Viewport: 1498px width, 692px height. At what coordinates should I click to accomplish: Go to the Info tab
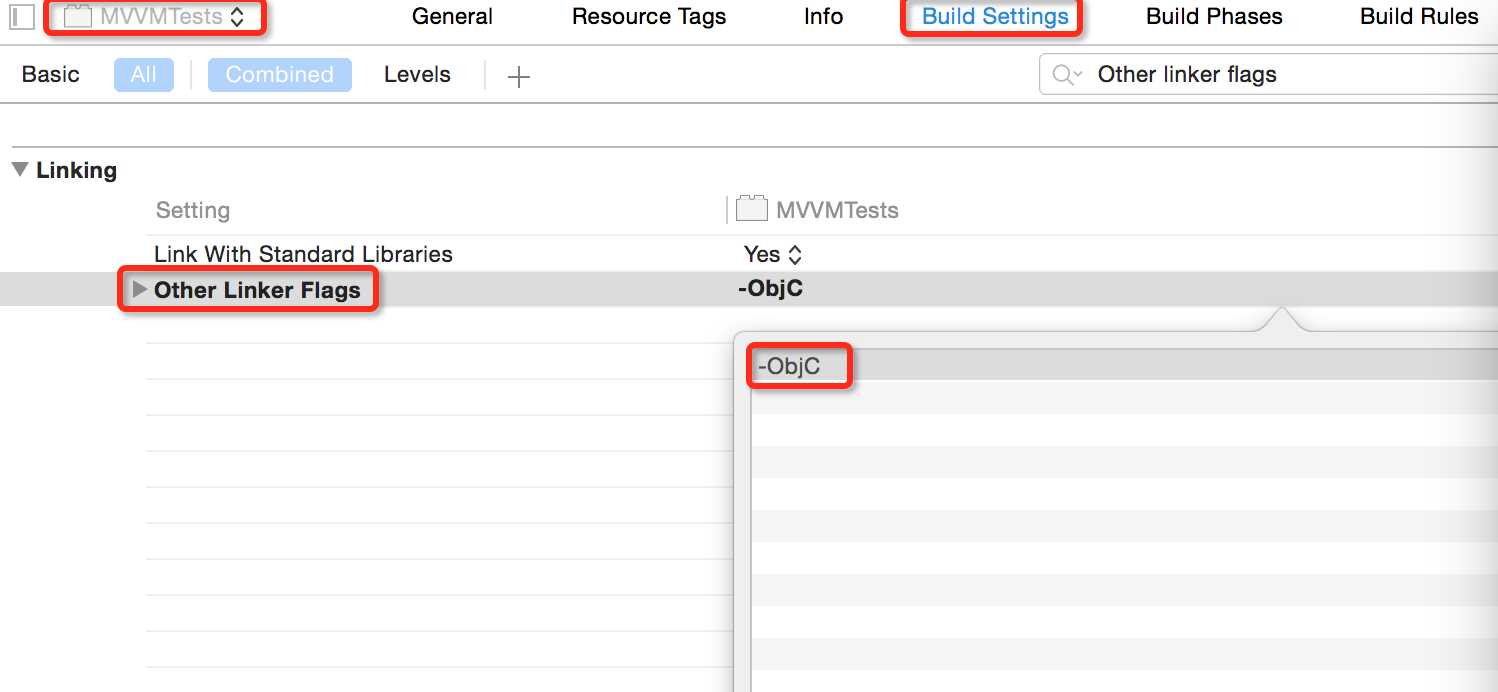click(823, 17)
